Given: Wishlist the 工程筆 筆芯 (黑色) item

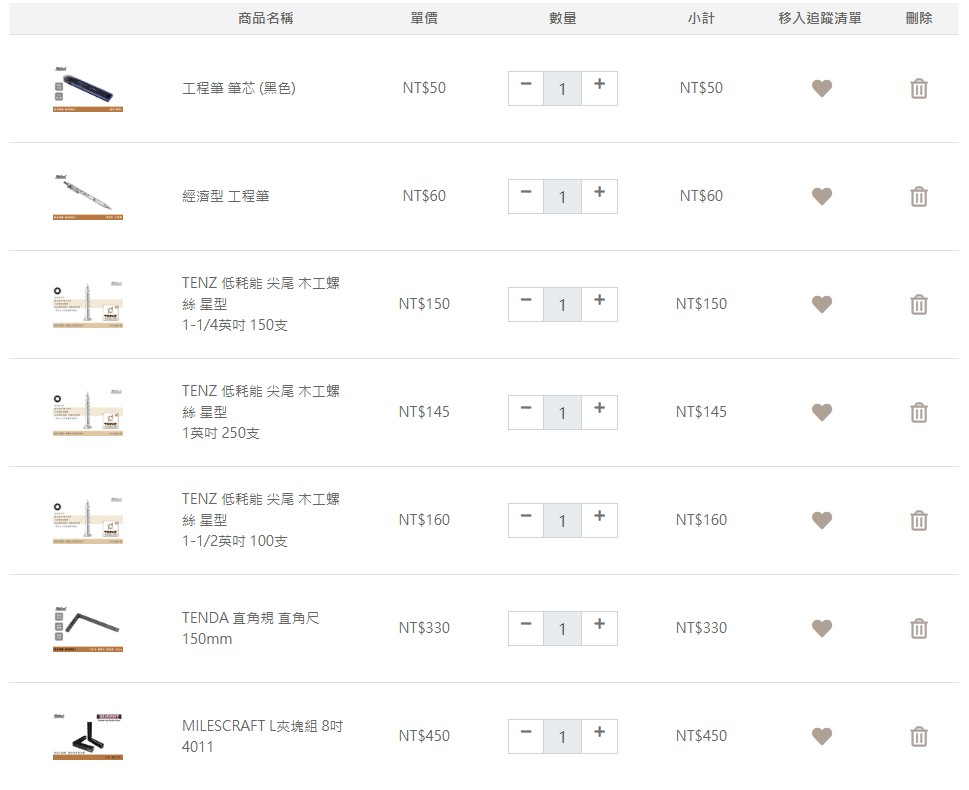Looking at the screenshot, I should (822, 89).
